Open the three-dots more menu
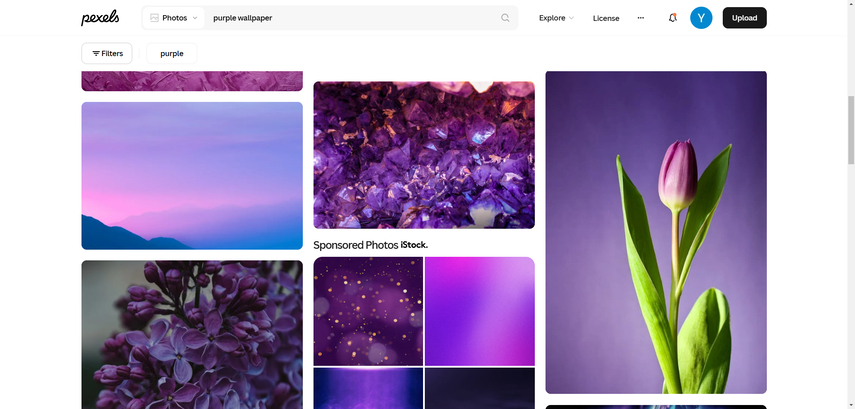This screenshot has height=409, width=855. pyautogui.click(x=641, y=18)
